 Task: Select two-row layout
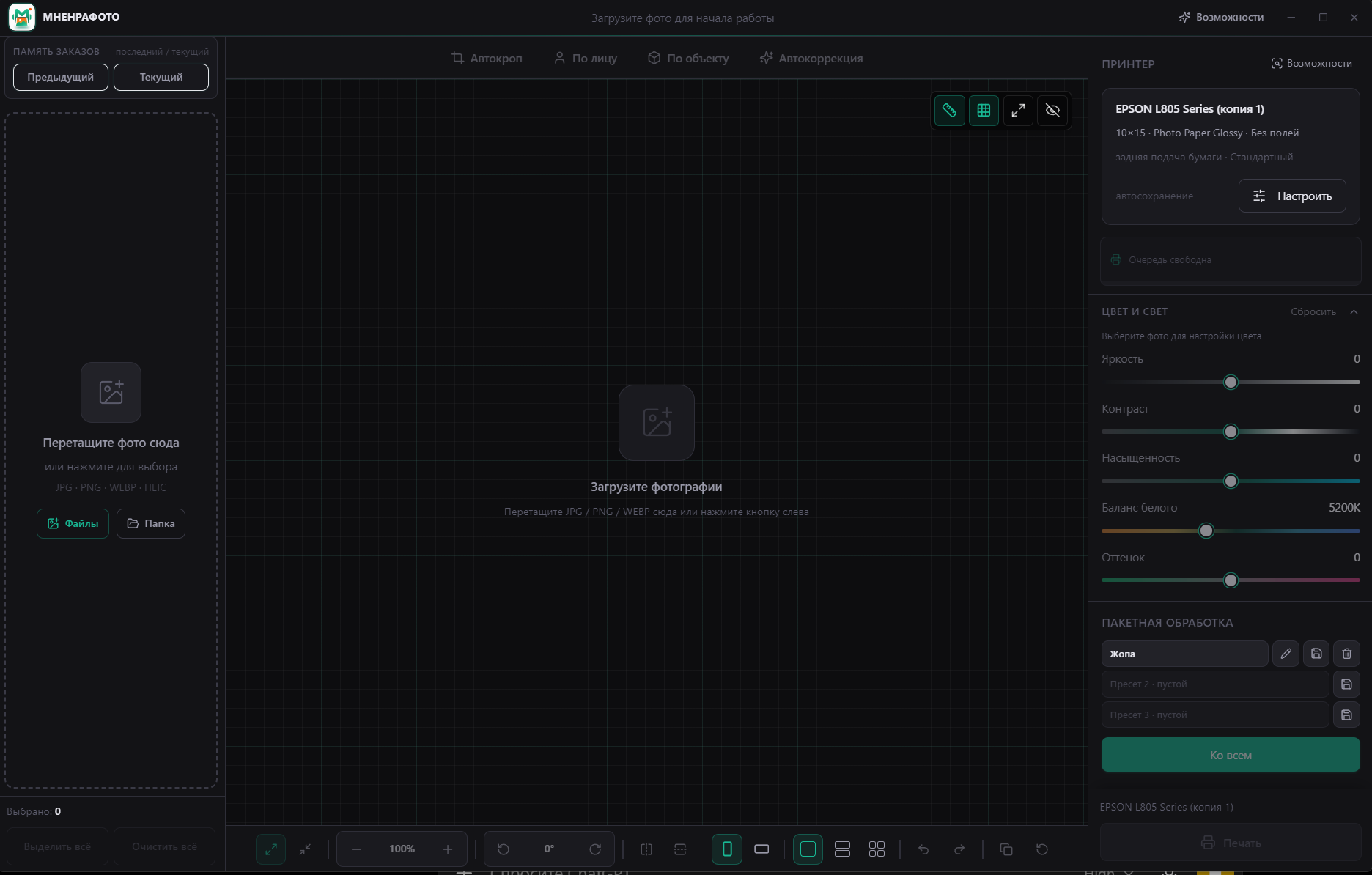click(842, 849)
